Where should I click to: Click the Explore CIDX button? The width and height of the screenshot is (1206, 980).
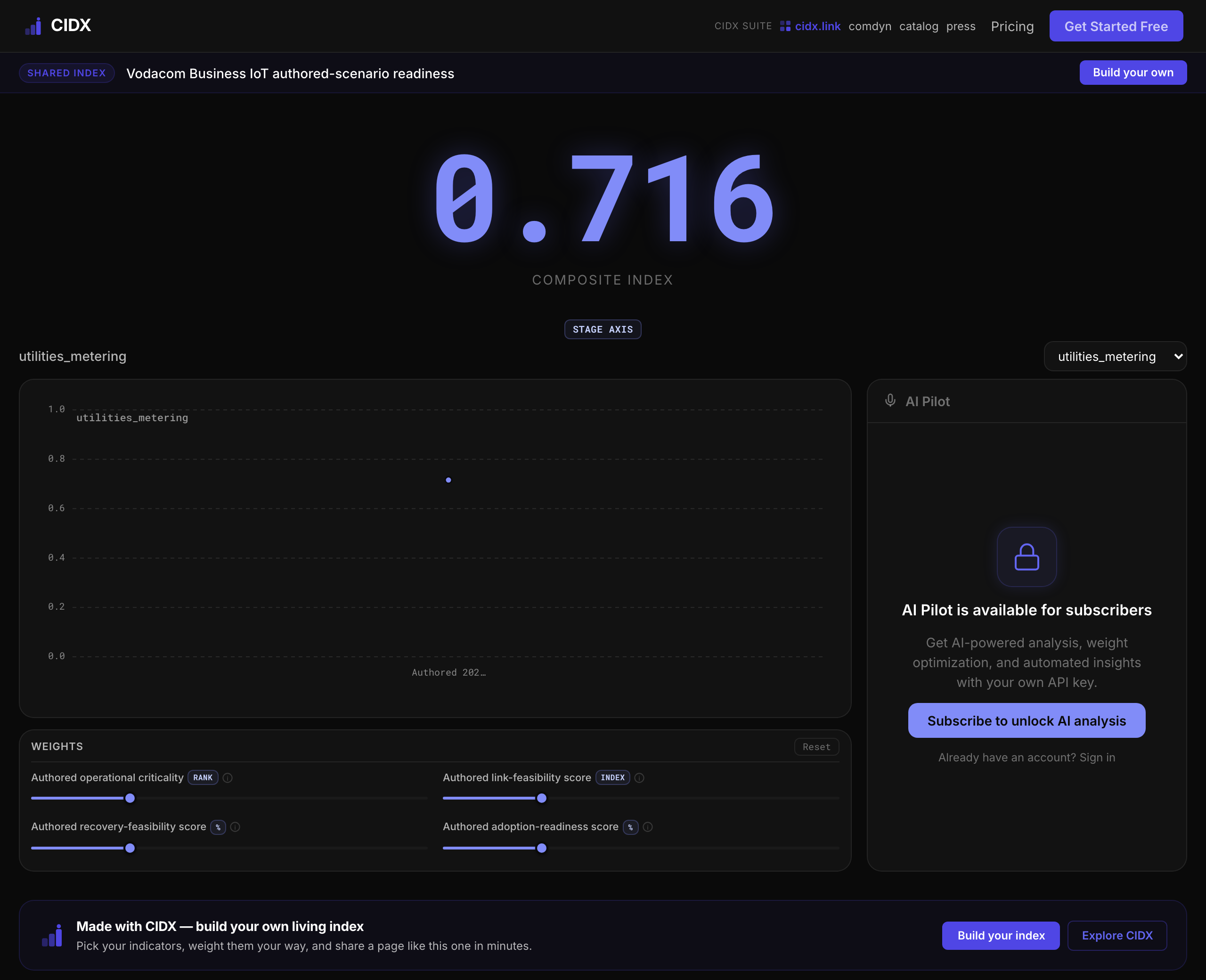(x=1117, y=936)
